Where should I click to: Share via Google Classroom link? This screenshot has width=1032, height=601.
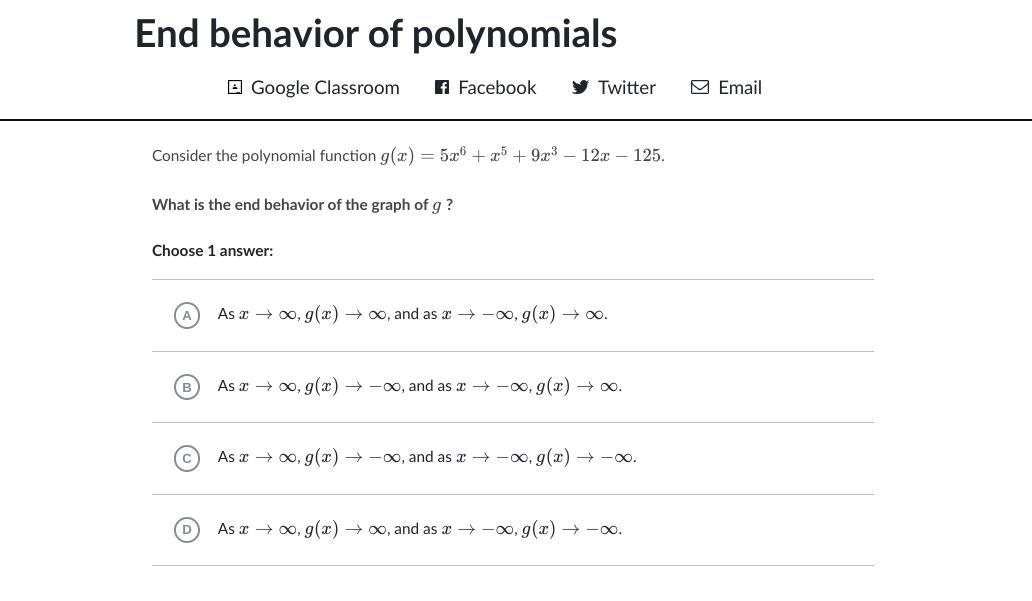[x=325, y=88]
